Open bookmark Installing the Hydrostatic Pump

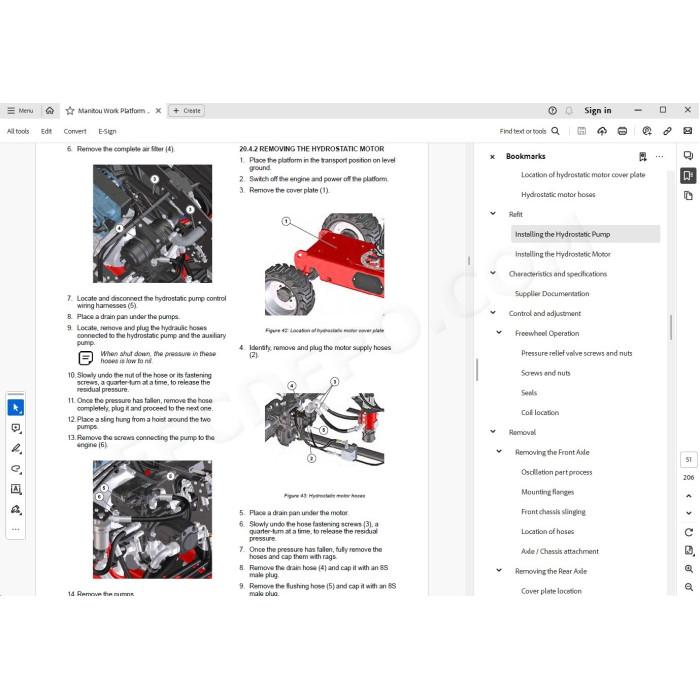pyautogui.click(x=562, y=234)
